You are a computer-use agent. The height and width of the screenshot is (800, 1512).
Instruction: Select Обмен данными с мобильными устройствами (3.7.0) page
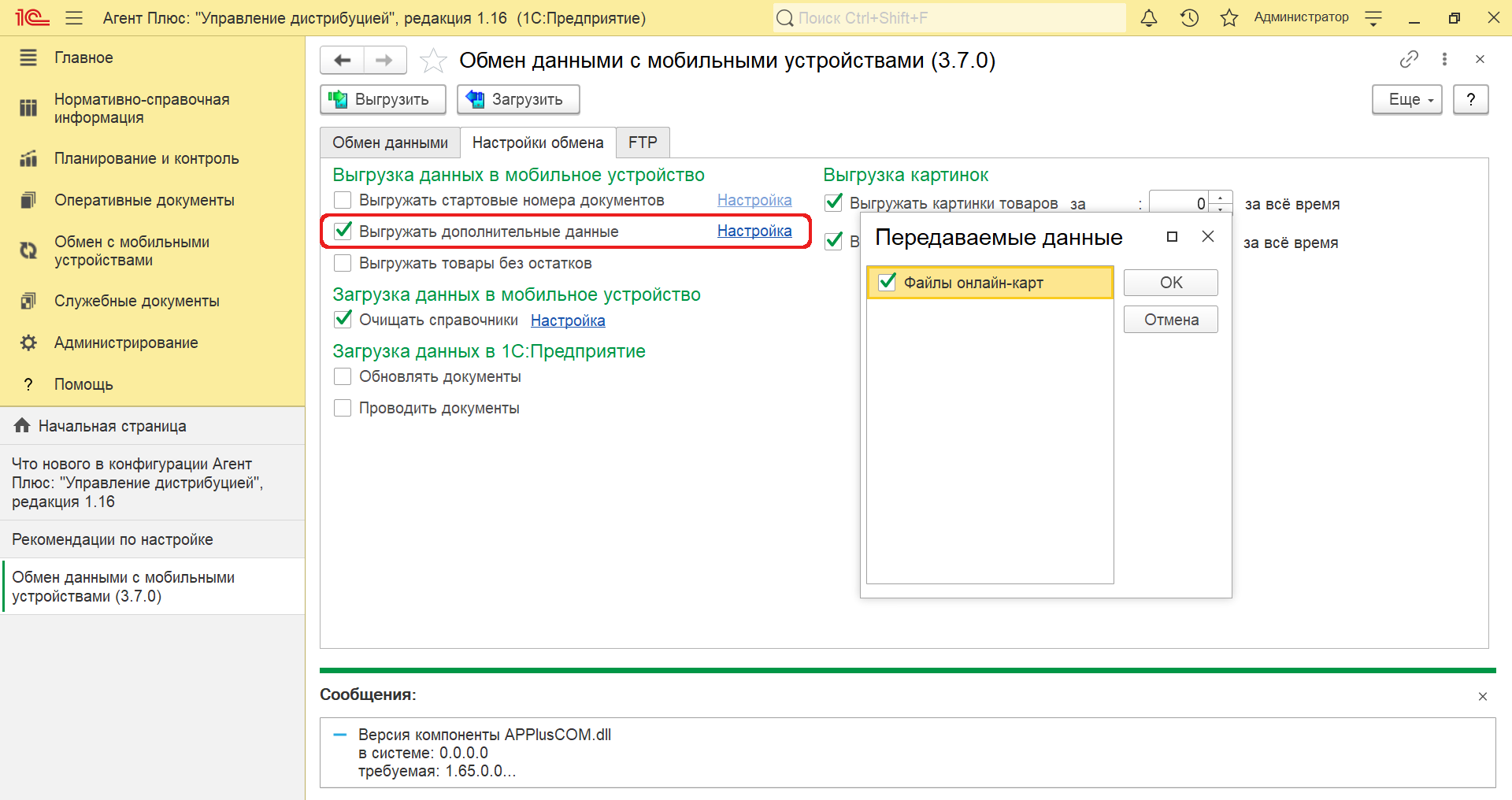point(152,587)
